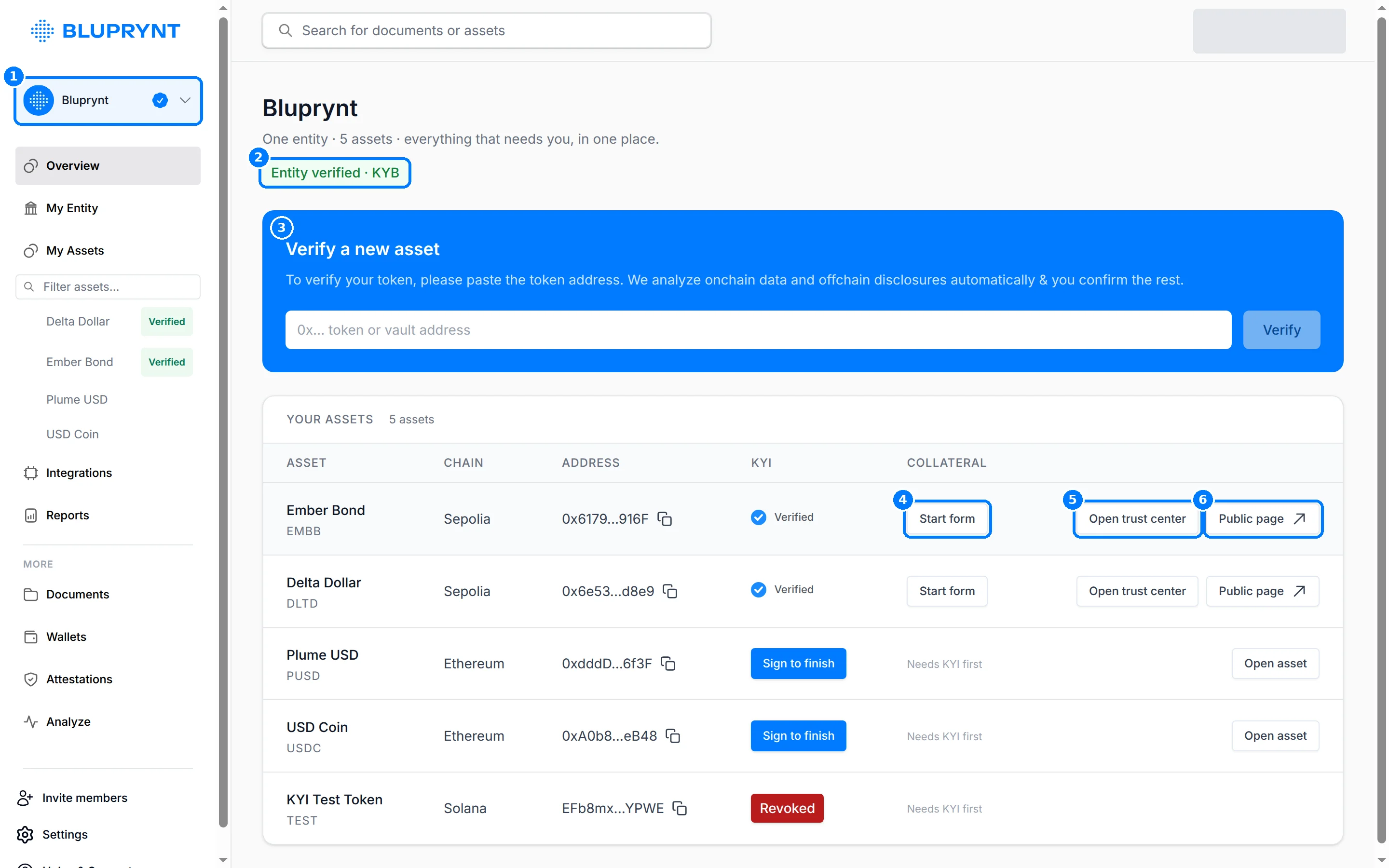Copy the KYI Test Token address
1389x868 pixels.
tap(680, 808)
